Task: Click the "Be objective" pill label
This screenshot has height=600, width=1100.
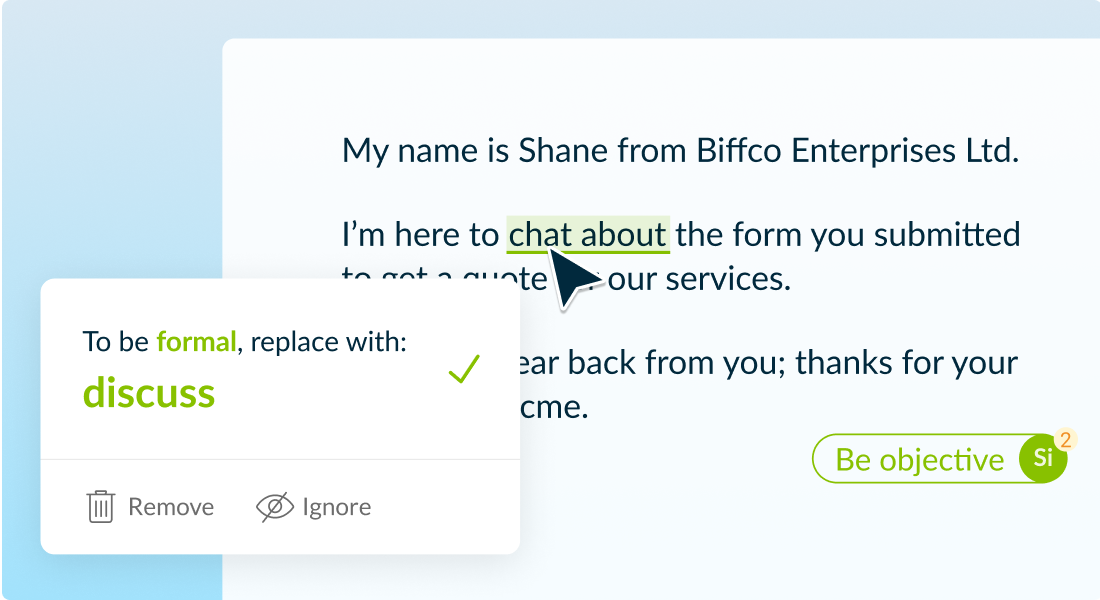Action: pyautogui.click(x=919, y=459)
